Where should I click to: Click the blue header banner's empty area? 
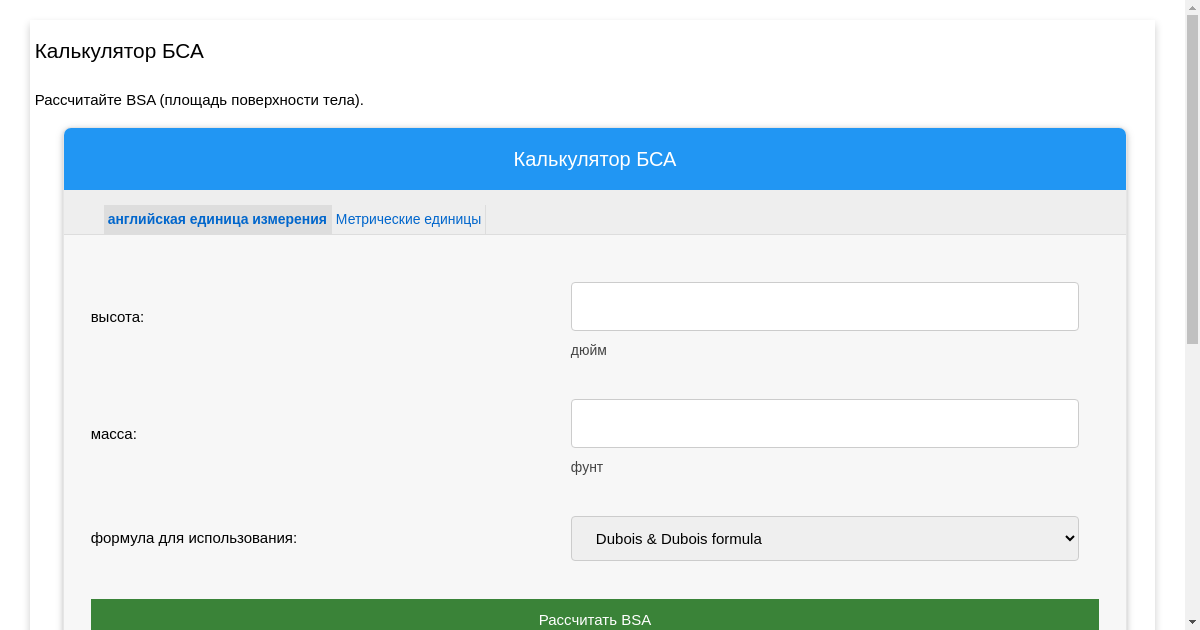[x=900, y=159]
